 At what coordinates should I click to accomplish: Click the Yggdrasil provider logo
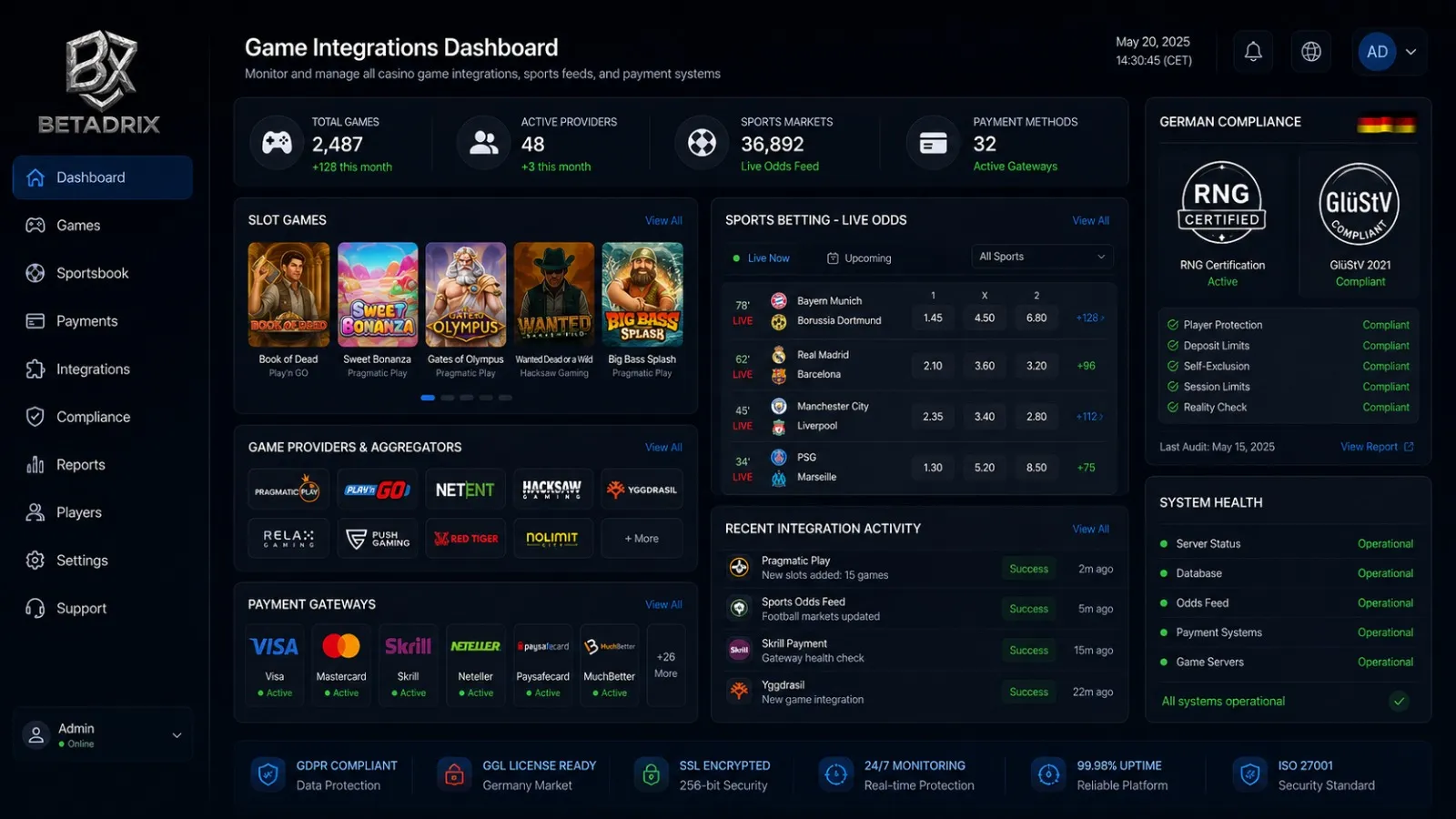coord(642,490)
